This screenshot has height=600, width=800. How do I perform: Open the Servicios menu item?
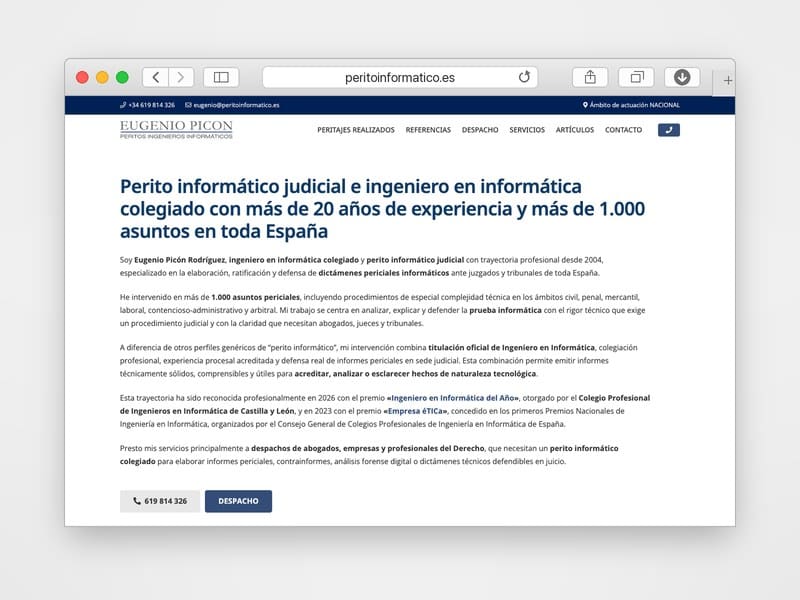click(x=527, y=130)
